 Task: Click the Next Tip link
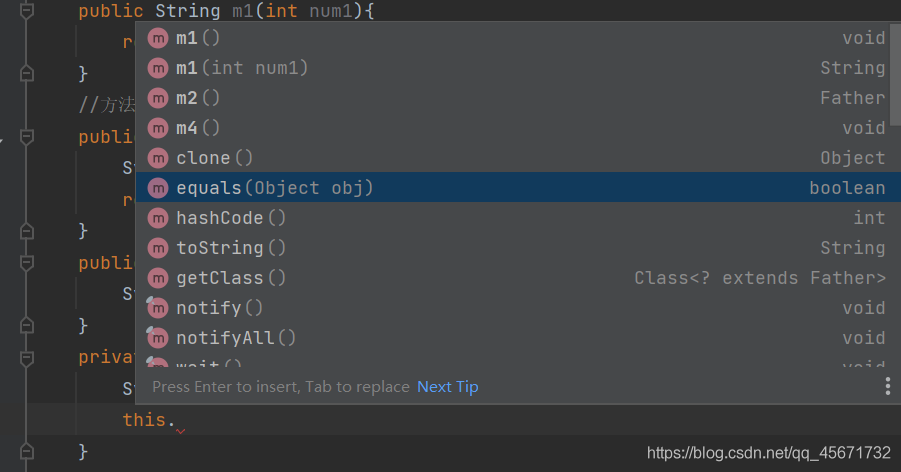(447, 387)
